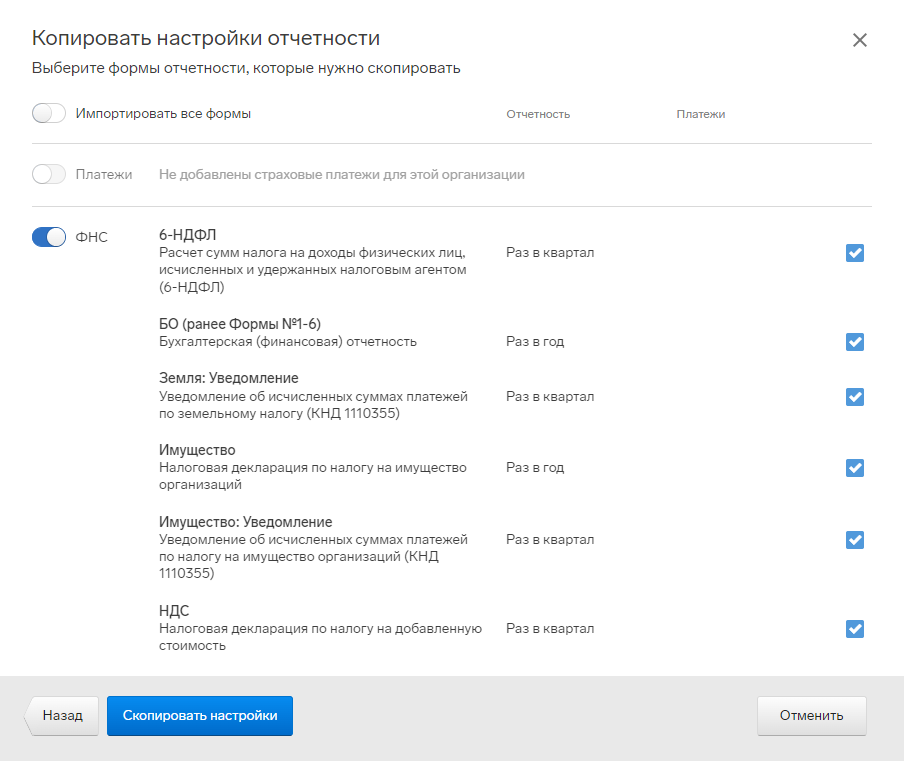Viewport: 904px width, 761px height.
Task: Toggle the Платежи switch
Action: 49,174
